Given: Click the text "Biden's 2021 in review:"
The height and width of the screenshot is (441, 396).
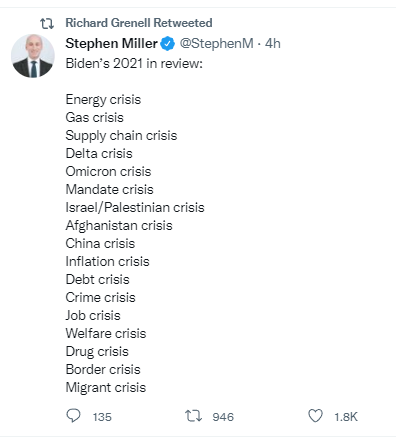Looking at the screenshot, I should click(134, 63).
